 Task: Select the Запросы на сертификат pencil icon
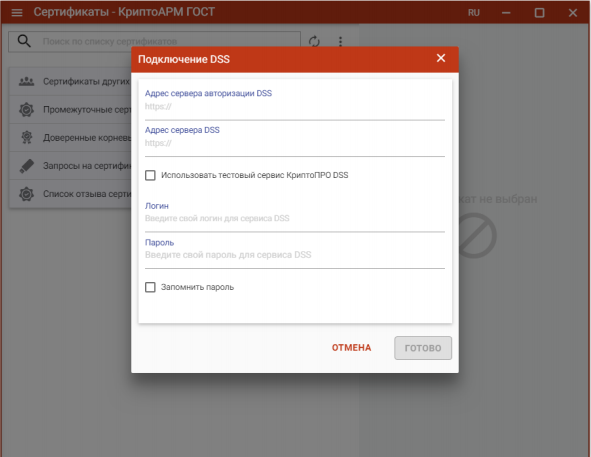point(26,166)
